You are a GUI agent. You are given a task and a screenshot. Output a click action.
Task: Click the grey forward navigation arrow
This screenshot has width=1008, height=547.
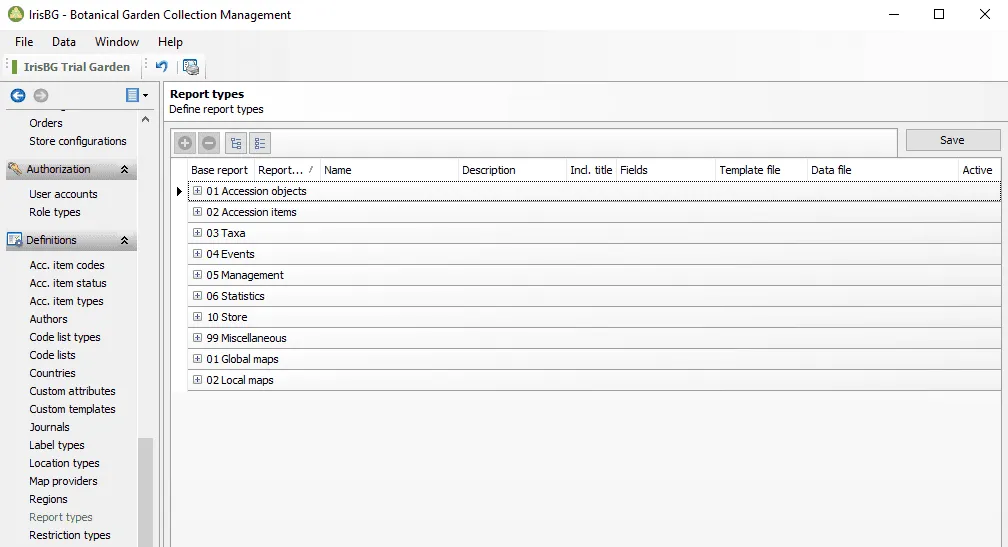click(x=40, y=95)
